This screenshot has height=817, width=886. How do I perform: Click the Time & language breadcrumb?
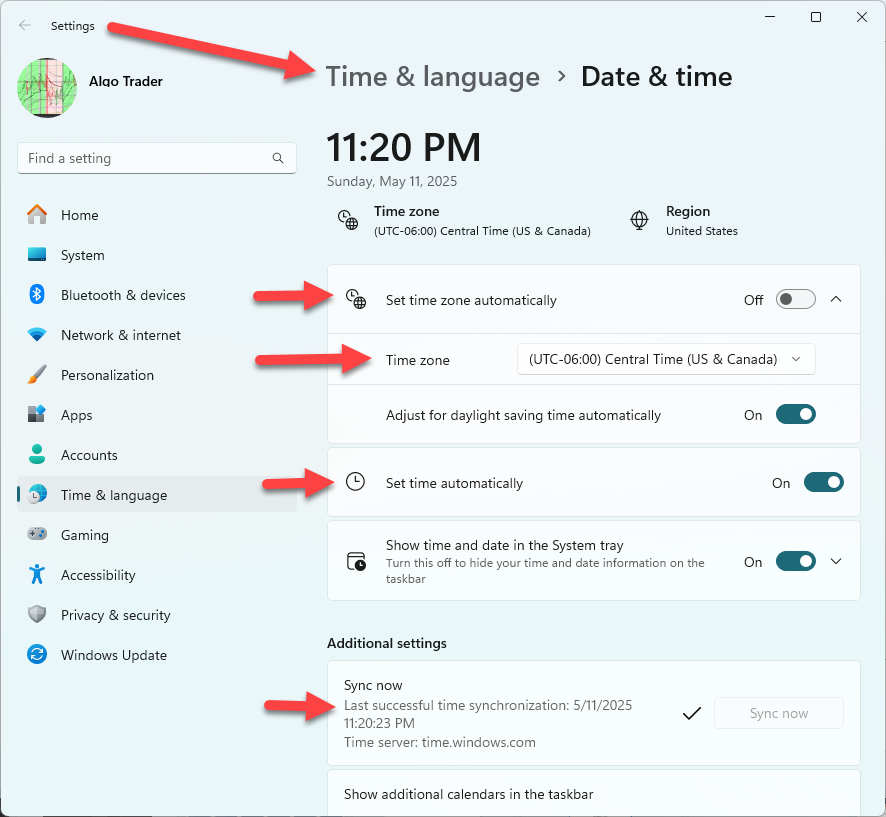click(x=432, y=77)
